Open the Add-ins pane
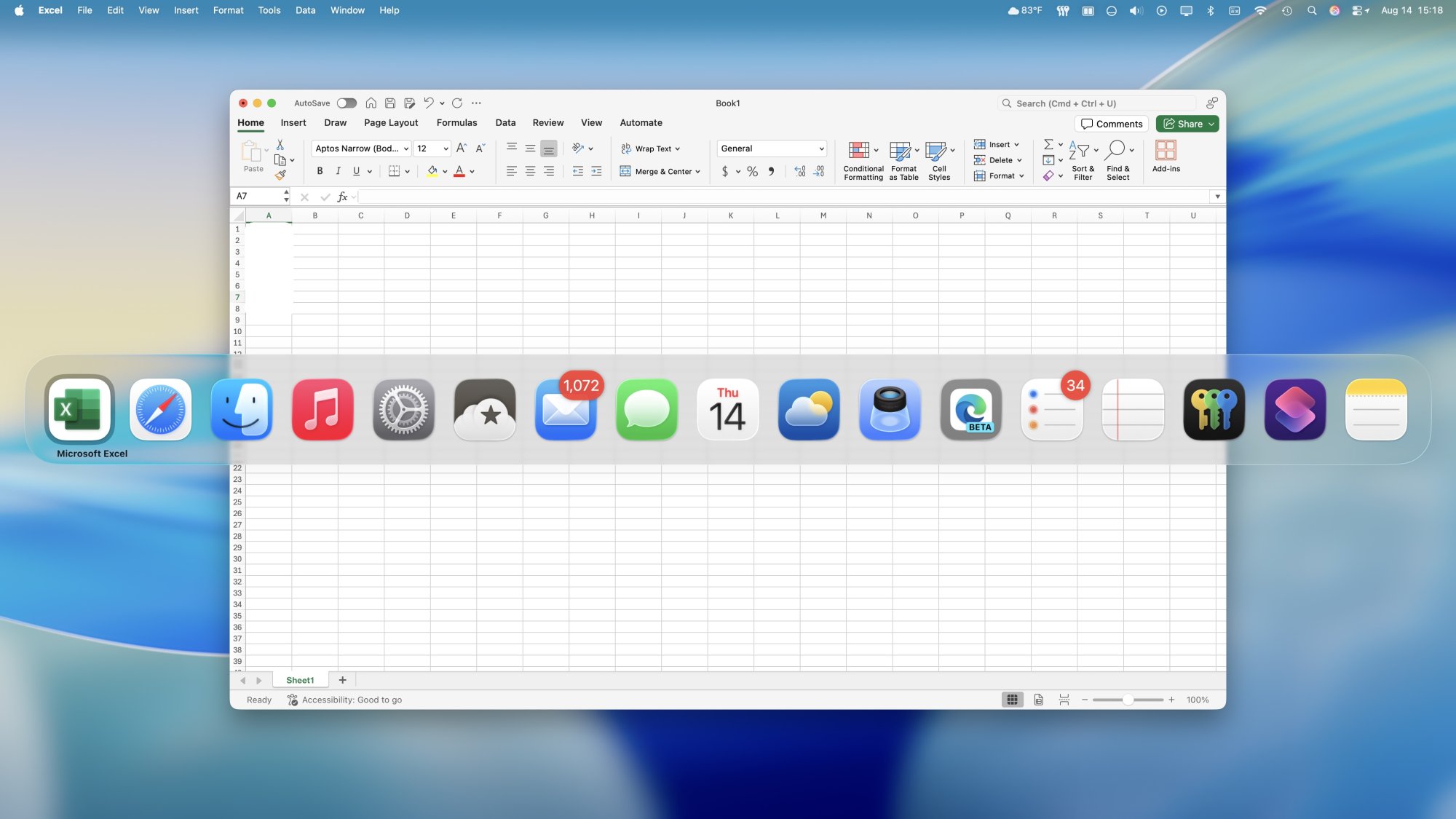The height and width of the screenshot is (819, 1456). pyautogui.click(x=1166, y=155)
